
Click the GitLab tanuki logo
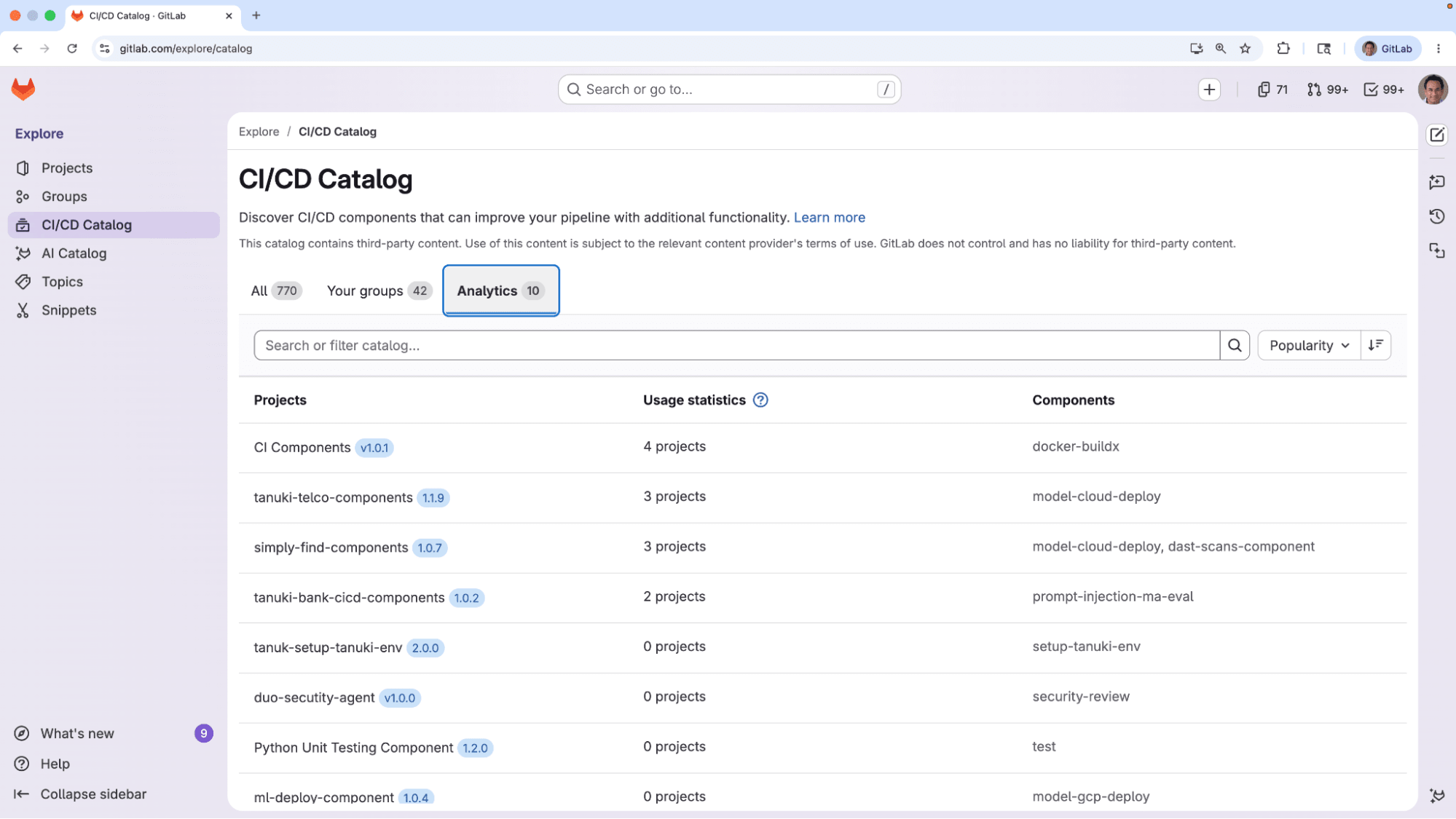(x=23, y=90)
